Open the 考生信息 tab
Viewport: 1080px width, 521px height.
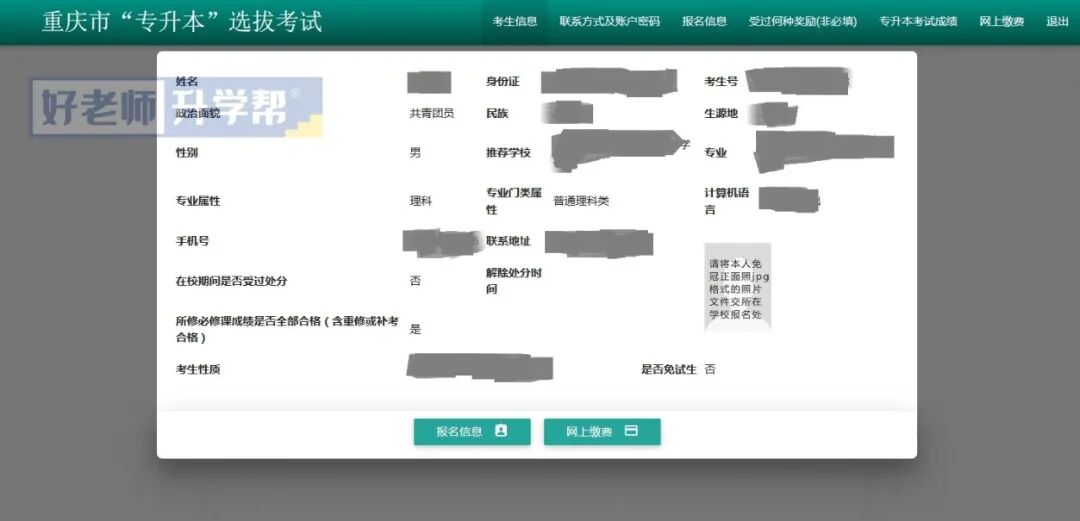click(x=515, y=21)
